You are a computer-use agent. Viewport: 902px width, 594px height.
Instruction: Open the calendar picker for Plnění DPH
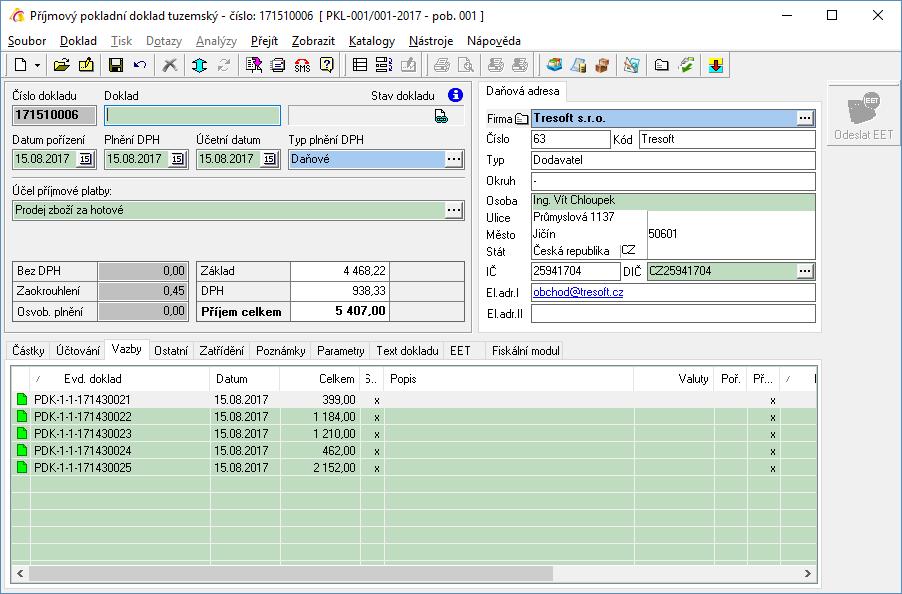[x=177, y=159]
